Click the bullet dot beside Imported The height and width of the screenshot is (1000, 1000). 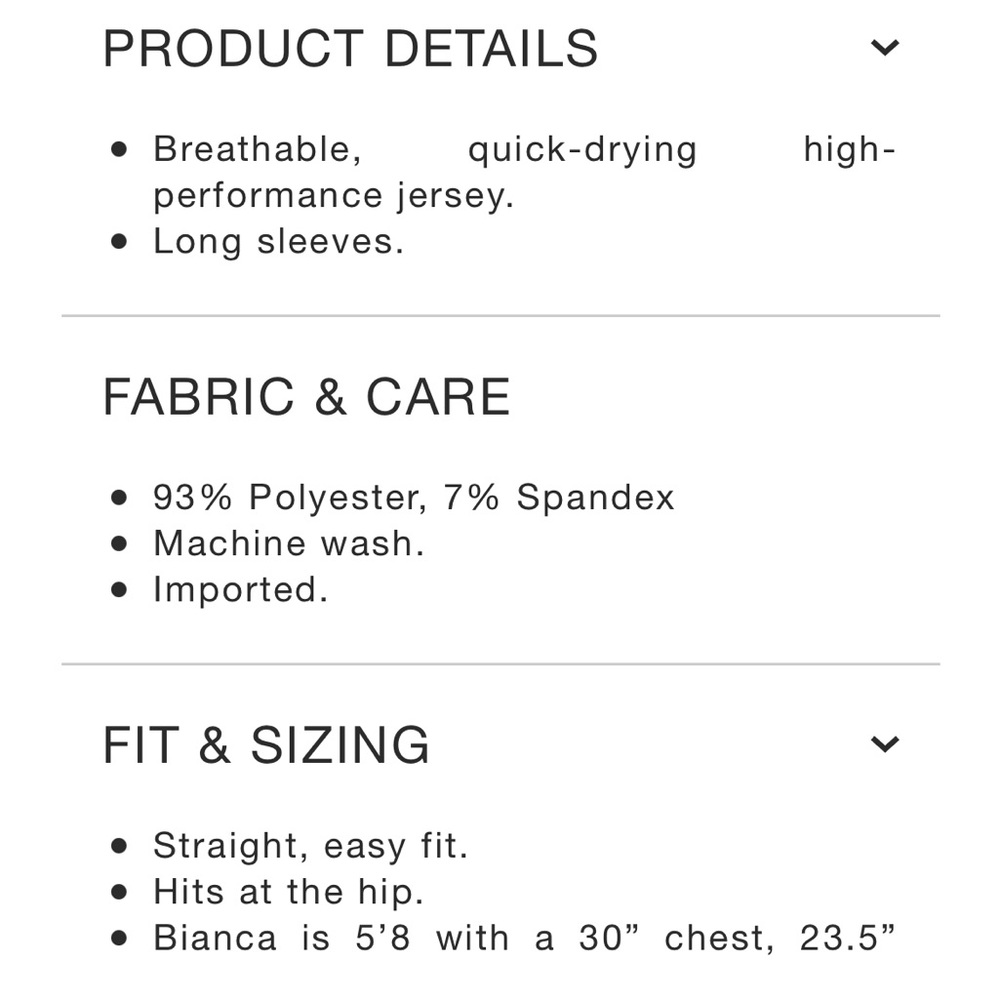[119, 590]
